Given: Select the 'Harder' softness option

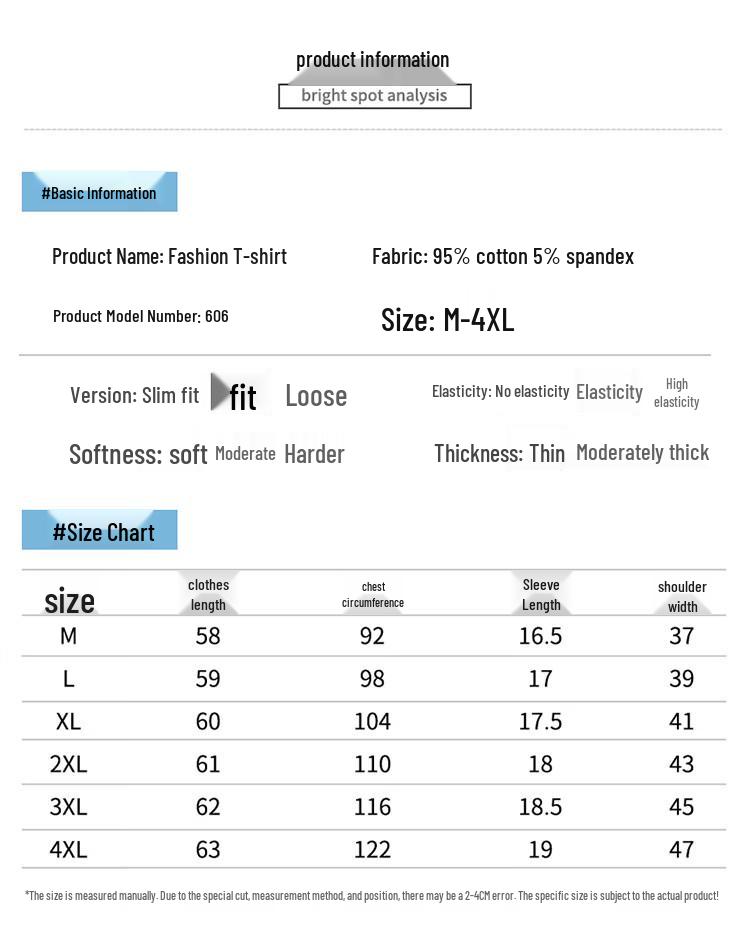Looking at the screenshot, I should click(x=314, y=455).
